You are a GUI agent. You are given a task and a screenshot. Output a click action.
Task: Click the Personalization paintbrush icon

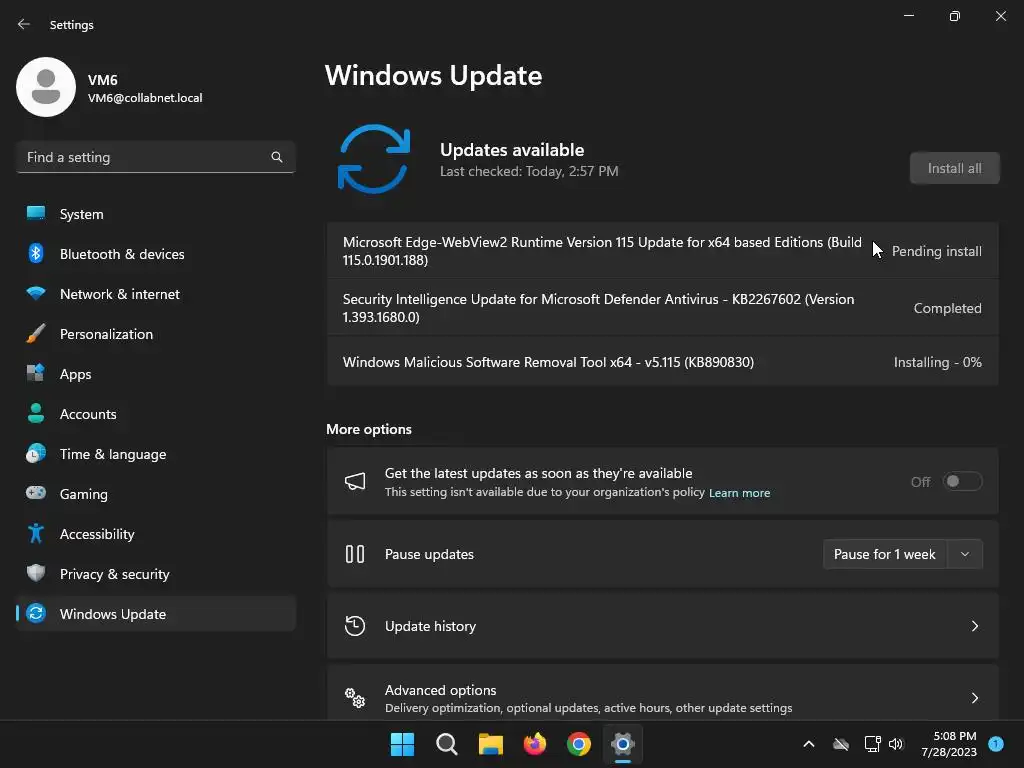36,334
